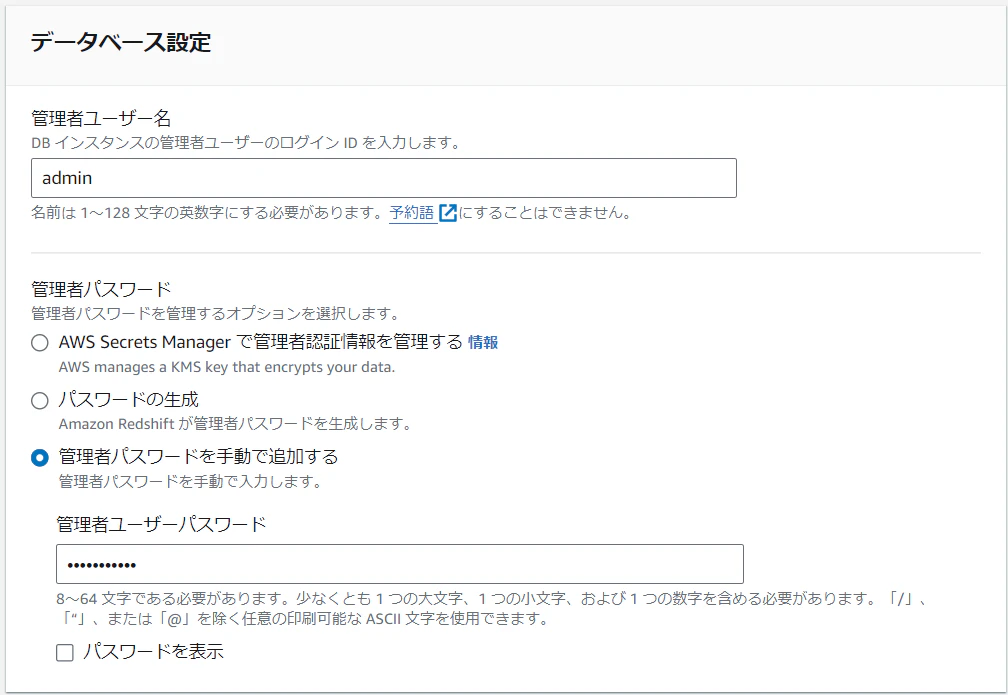Click the データベース設定 heading
Screen dimensions: 1008x695
coord(121,42)
